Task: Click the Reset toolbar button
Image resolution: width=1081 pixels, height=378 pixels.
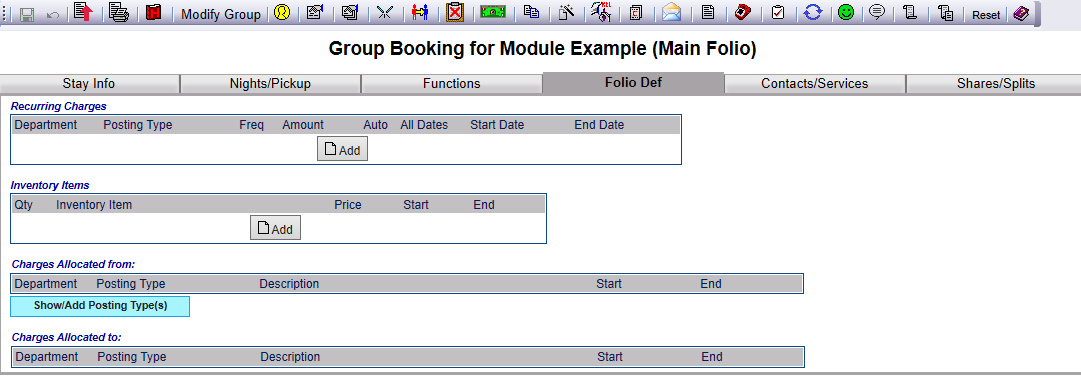Action: click(986, 14)
